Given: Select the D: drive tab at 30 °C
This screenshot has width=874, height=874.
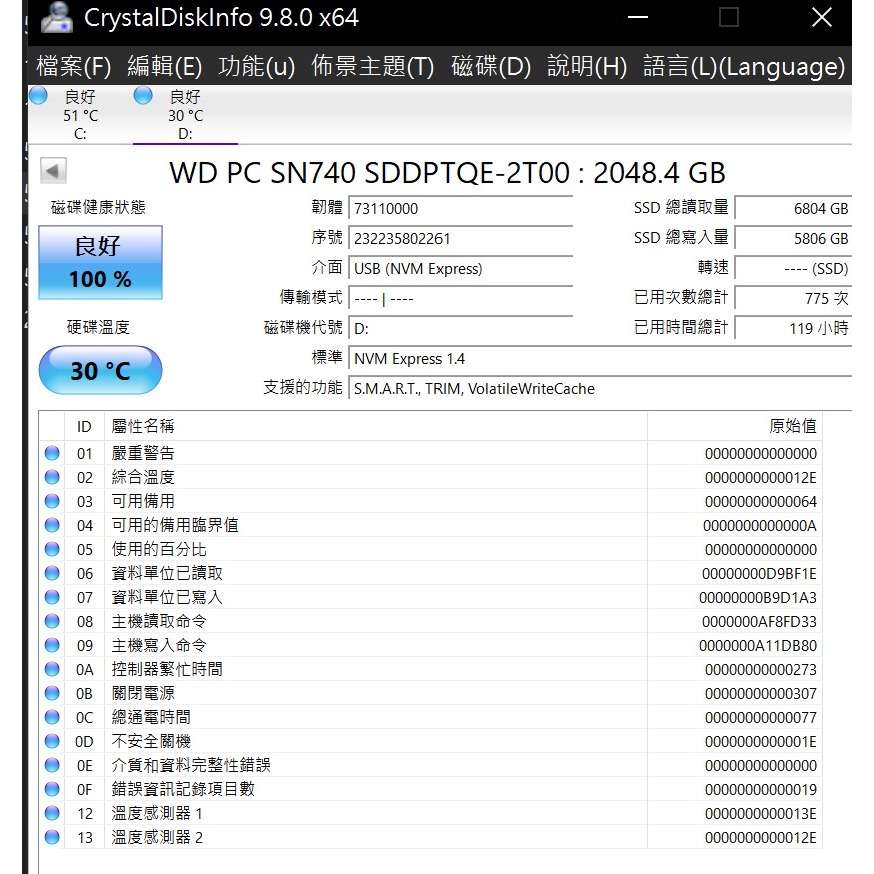Looking at the screenshot, I should 185,115.
